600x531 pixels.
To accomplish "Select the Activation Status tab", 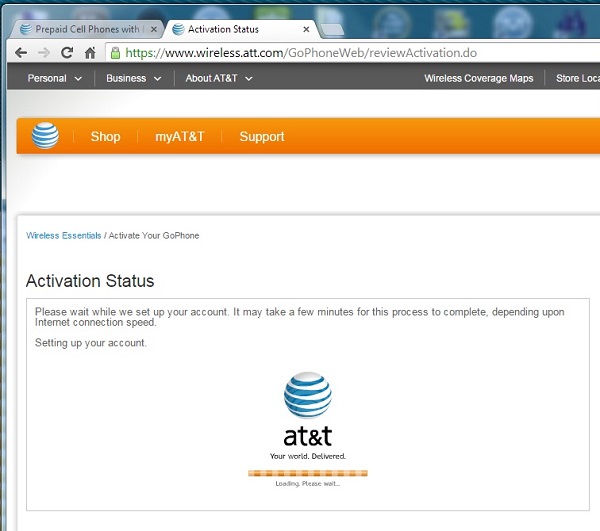I will [x=241, y=29].
